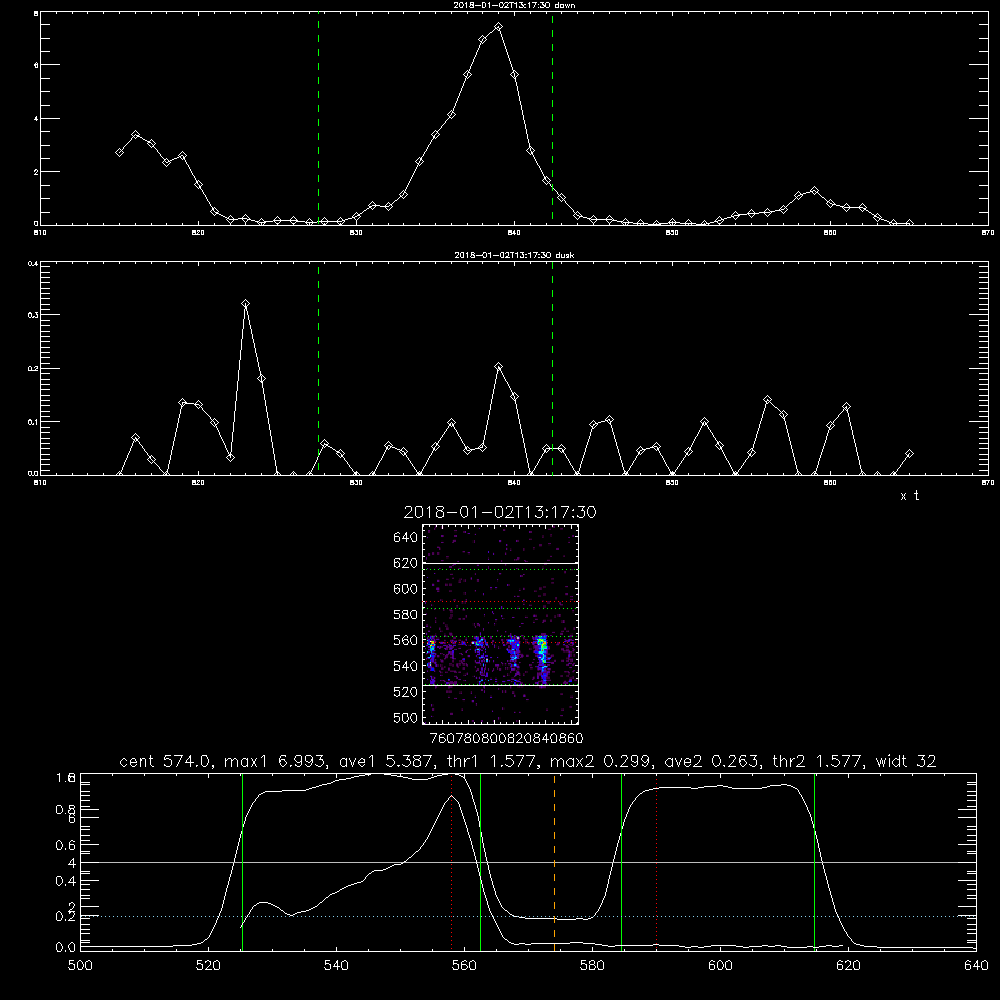Viewport: 1000px width, 1000px height.
Task: Click the '600' y-axis label beside the heatmap
Action: click(x=405, y=589)
